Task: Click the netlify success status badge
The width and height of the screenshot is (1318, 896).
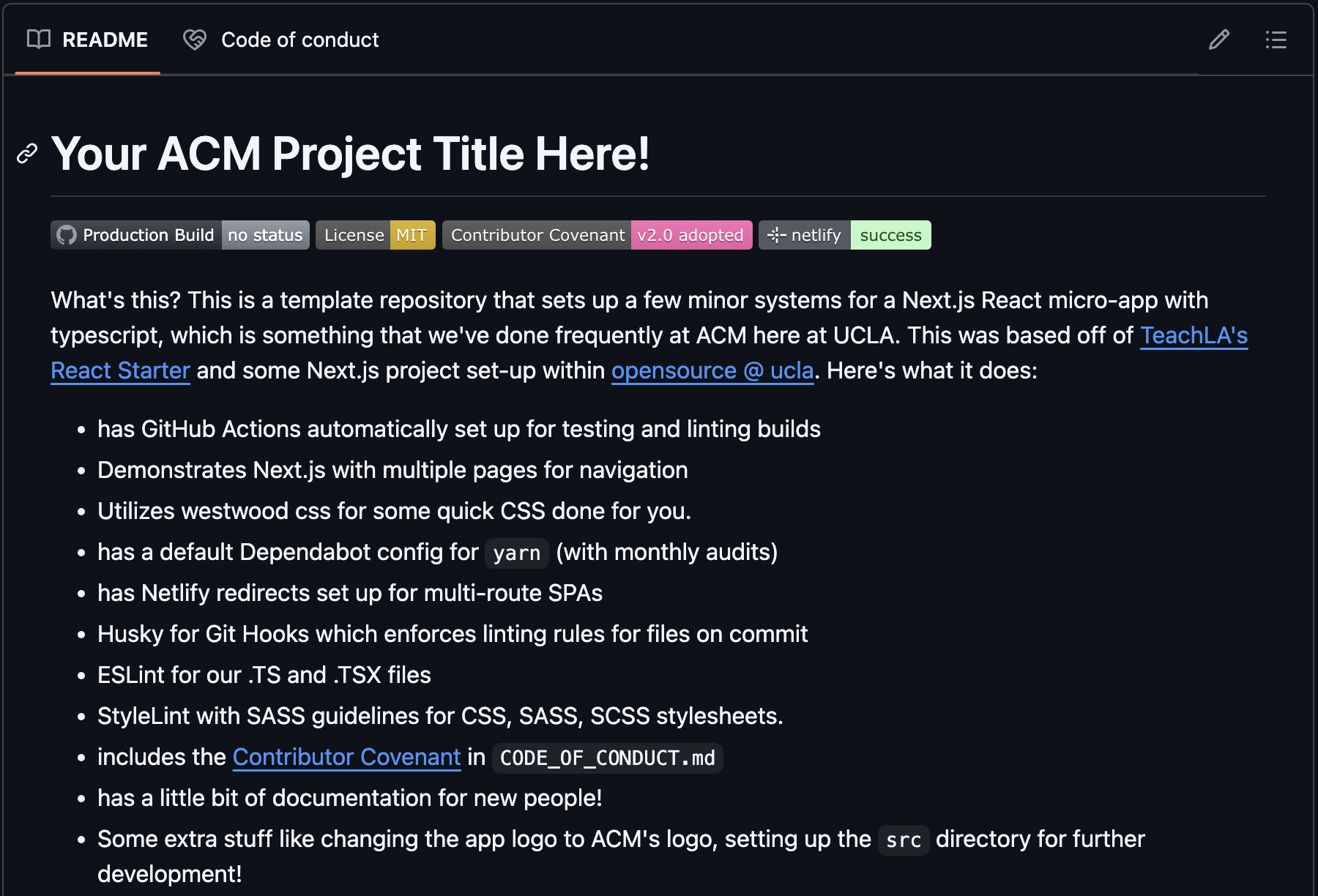Action: (845, 235)
